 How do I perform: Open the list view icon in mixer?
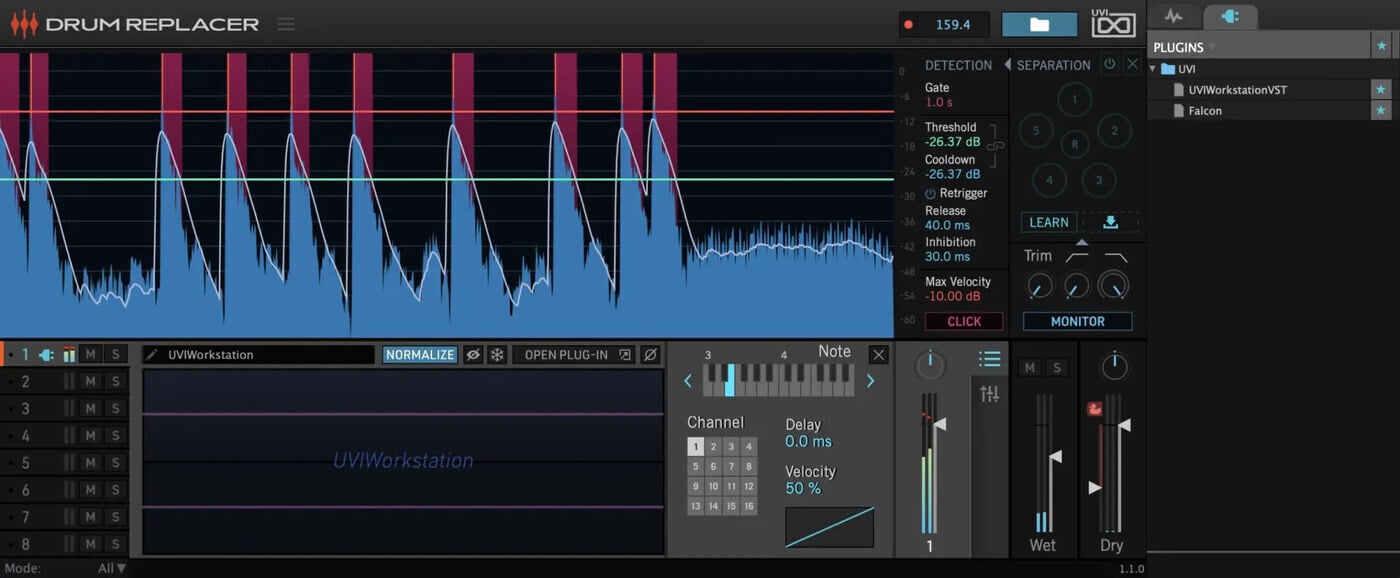click(990, 359)
